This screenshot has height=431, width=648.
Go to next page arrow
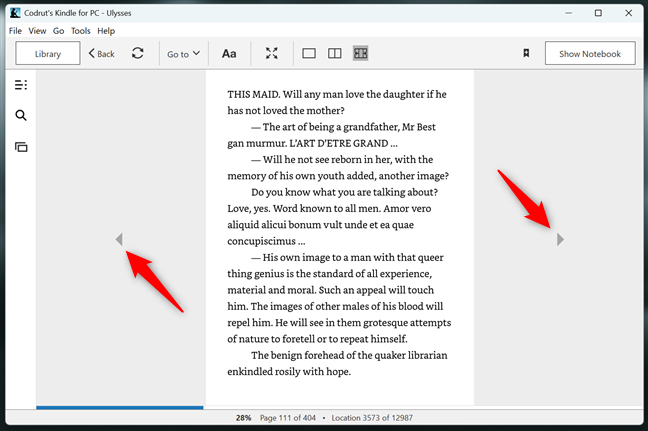coord(560,239)
